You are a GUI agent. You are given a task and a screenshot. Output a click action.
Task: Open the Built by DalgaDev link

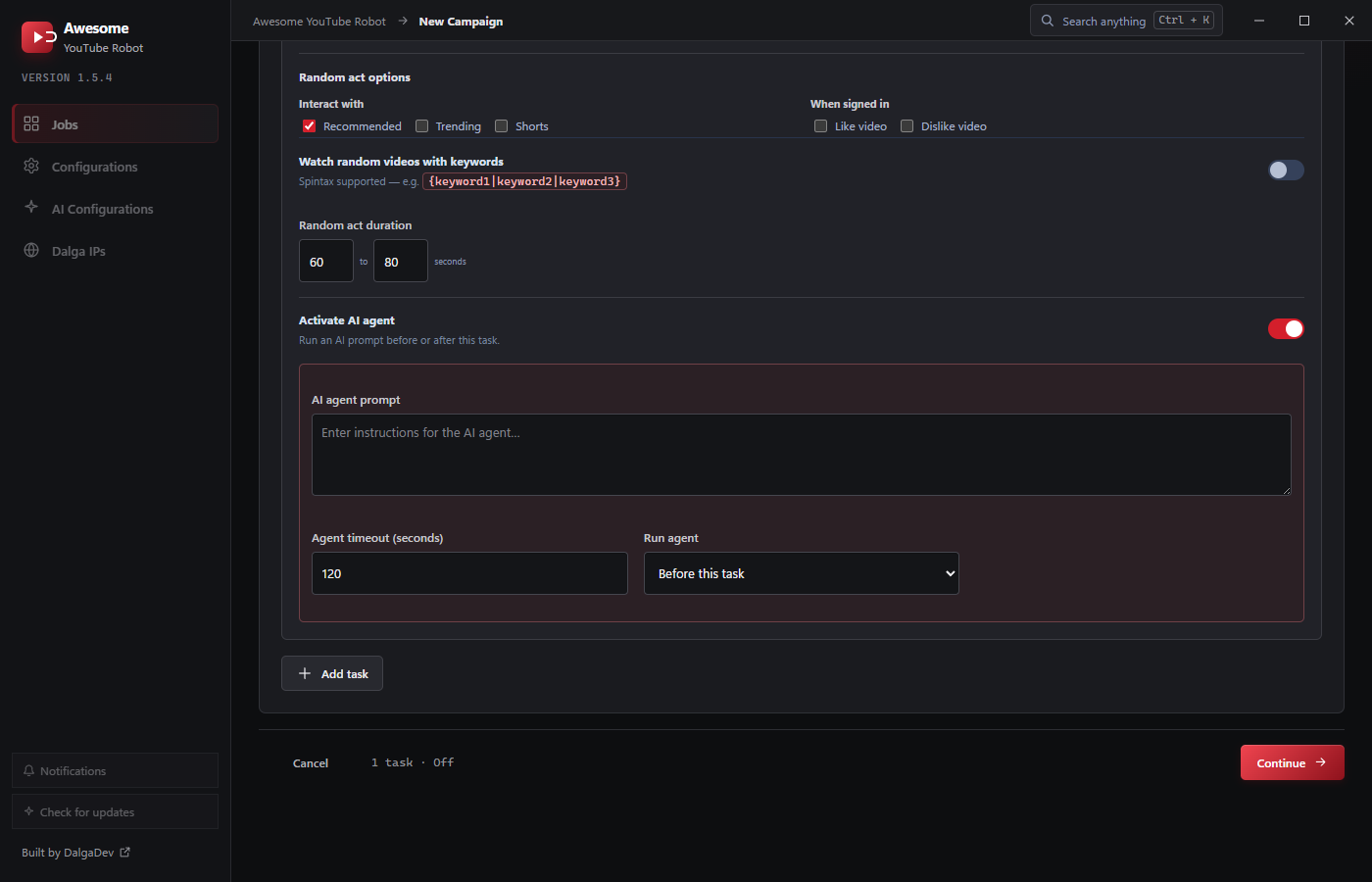point(75,853)
